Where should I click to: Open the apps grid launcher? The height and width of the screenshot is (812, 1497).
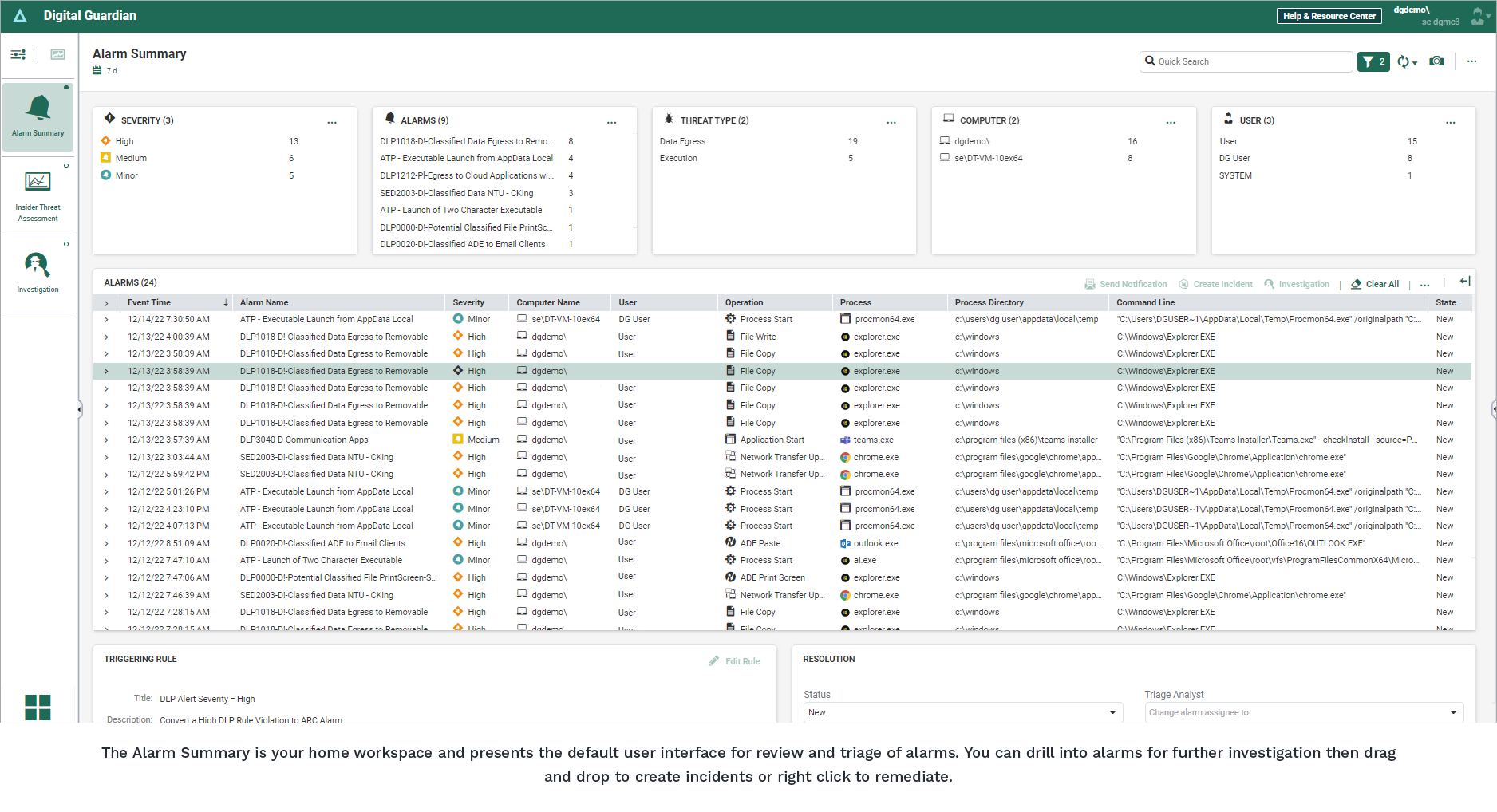(38, 707)
